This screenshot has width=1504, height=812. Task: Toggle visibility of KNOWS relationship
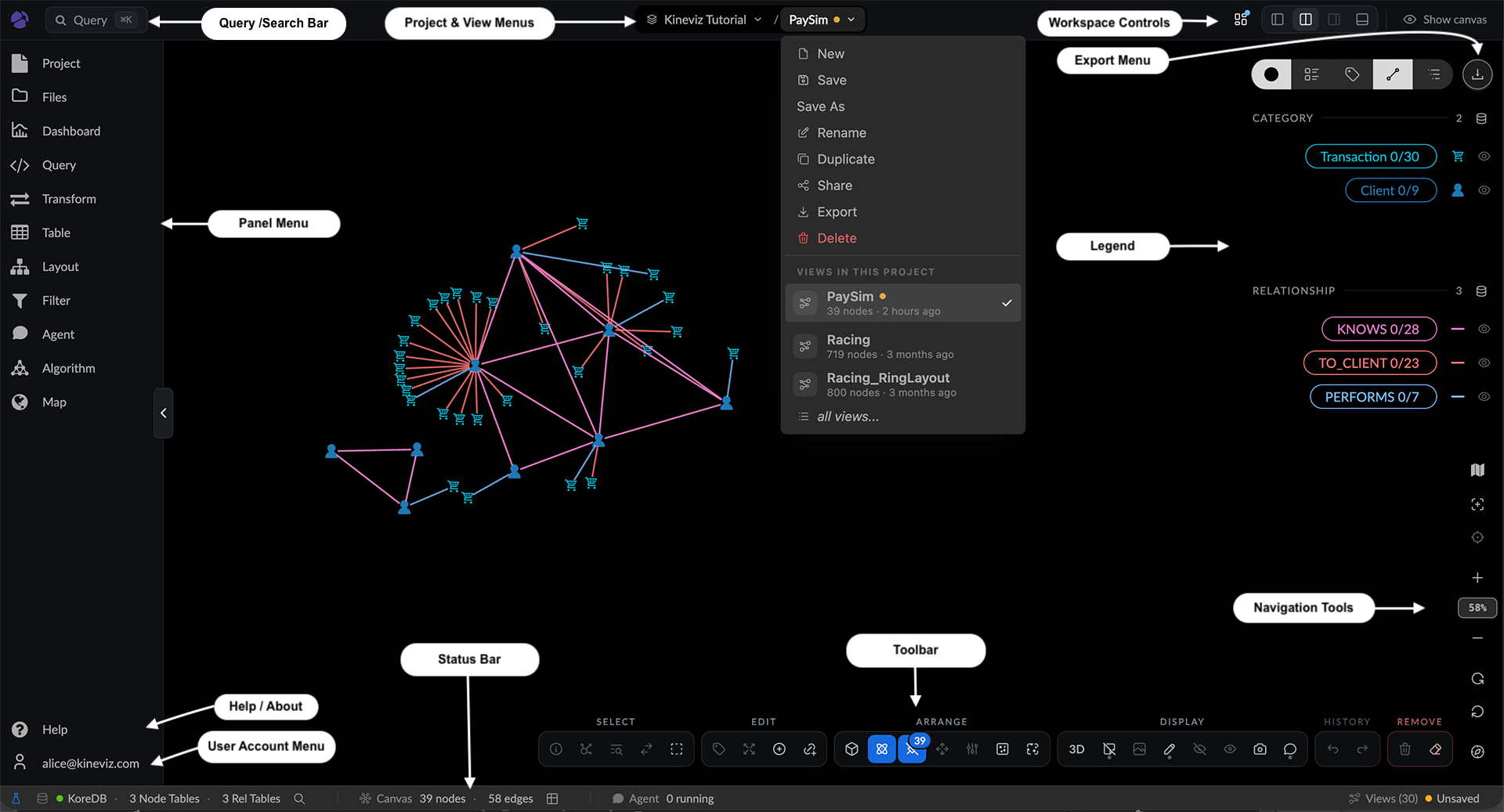[x=1484, y=329]
